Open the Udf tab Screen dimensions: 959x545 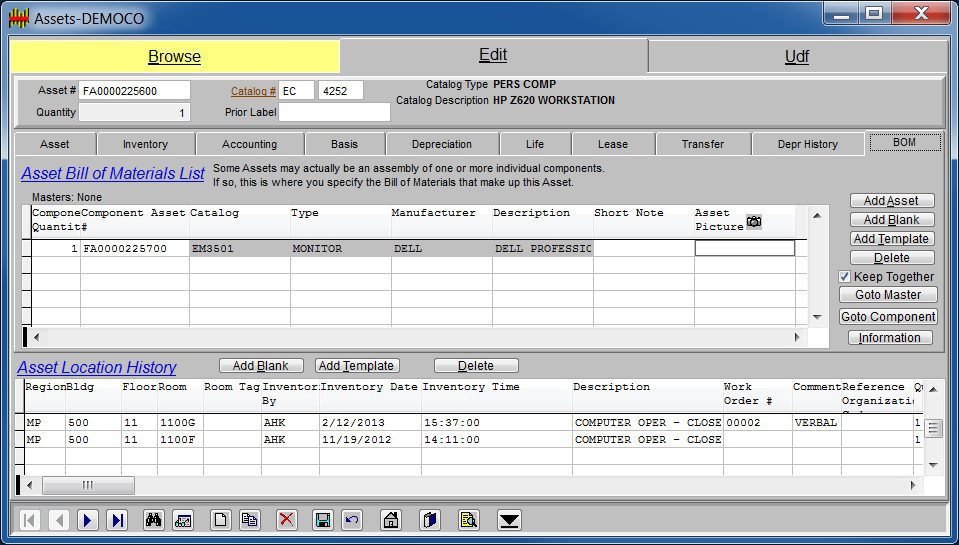[x=797, y=57]
